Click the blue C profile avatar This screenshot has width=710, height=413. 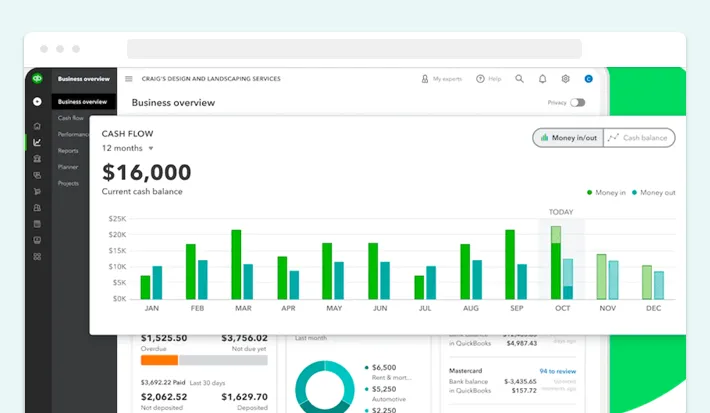tap(589, 79)
